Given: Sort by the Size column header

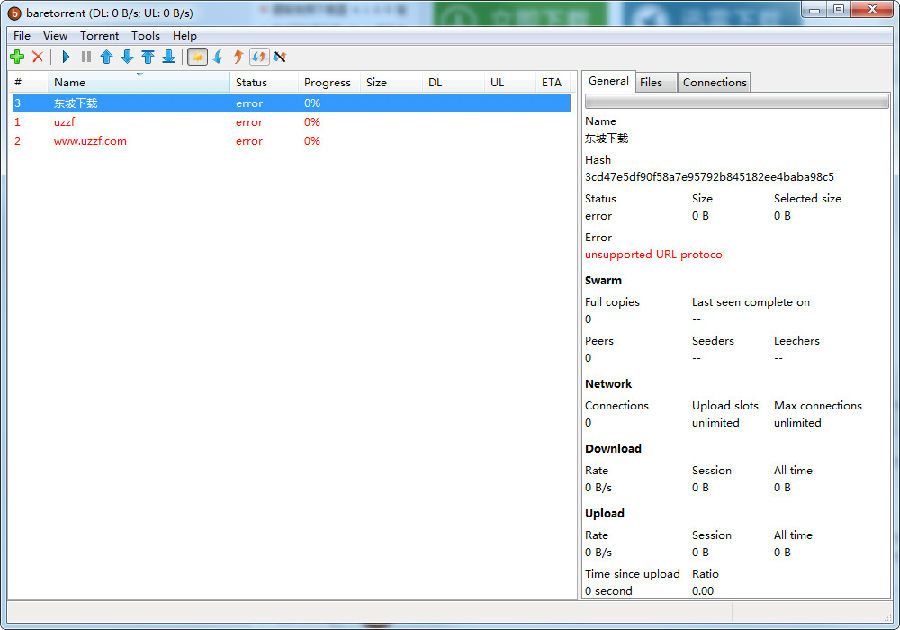Looking at the screenshot, I should click(x=391, y=82).
